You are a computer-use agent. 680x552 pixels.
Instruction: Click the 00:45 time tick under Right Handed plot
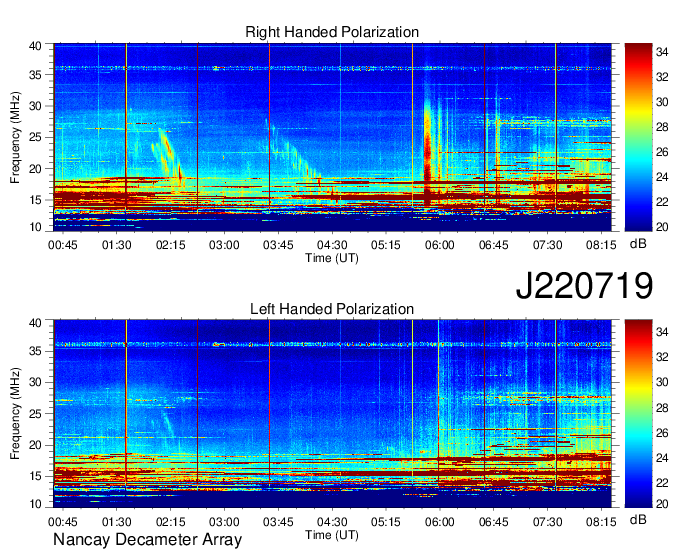[63, 245]
